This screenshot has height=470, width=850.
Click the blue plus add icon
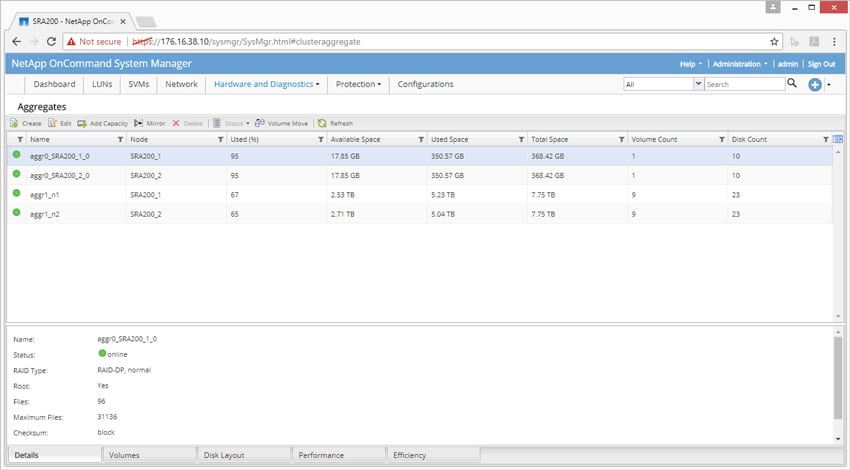(x=815, y=85)
